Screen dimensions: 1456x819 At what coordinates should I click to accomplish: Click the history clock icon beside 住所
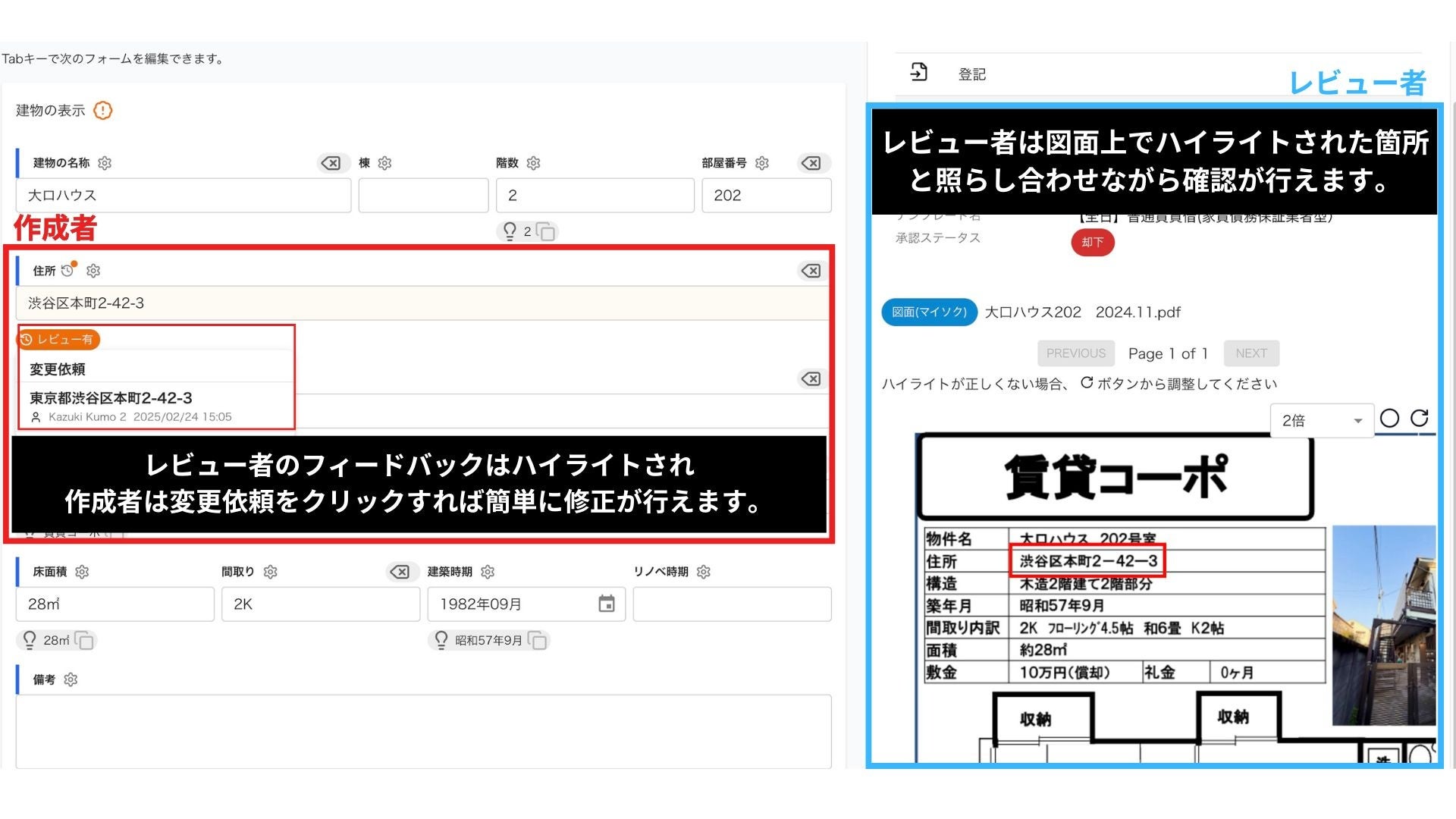(x=68, y=270)
